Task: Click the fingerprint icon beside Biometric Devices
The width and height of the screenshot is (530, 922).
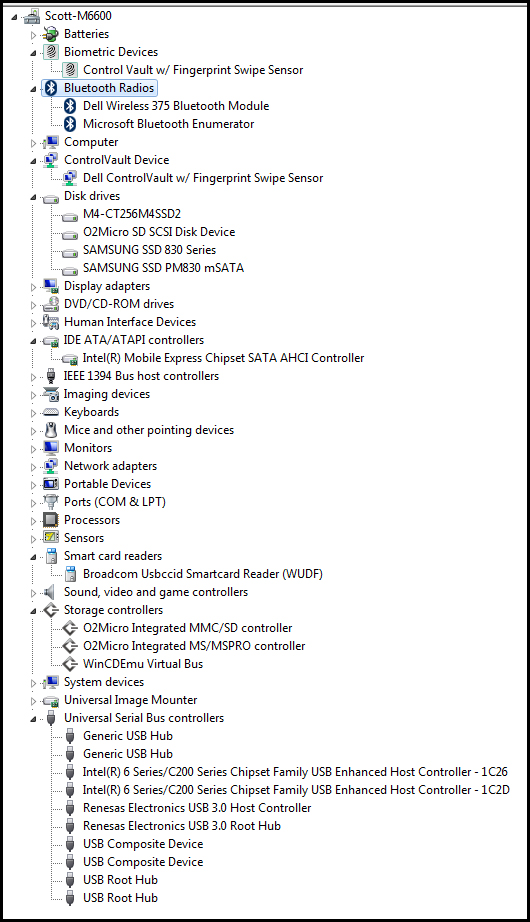Action: (51, 52)
